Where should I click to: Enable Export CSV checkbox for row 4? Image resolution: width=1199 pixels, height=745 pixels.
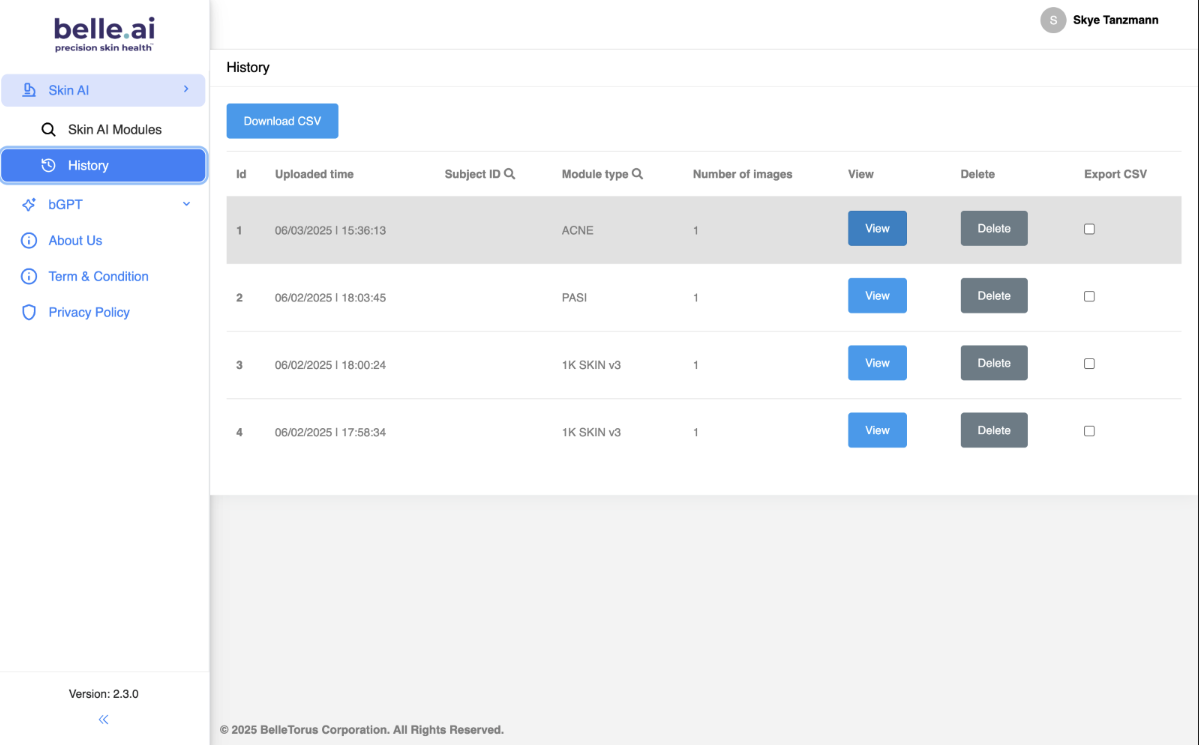1089,431
